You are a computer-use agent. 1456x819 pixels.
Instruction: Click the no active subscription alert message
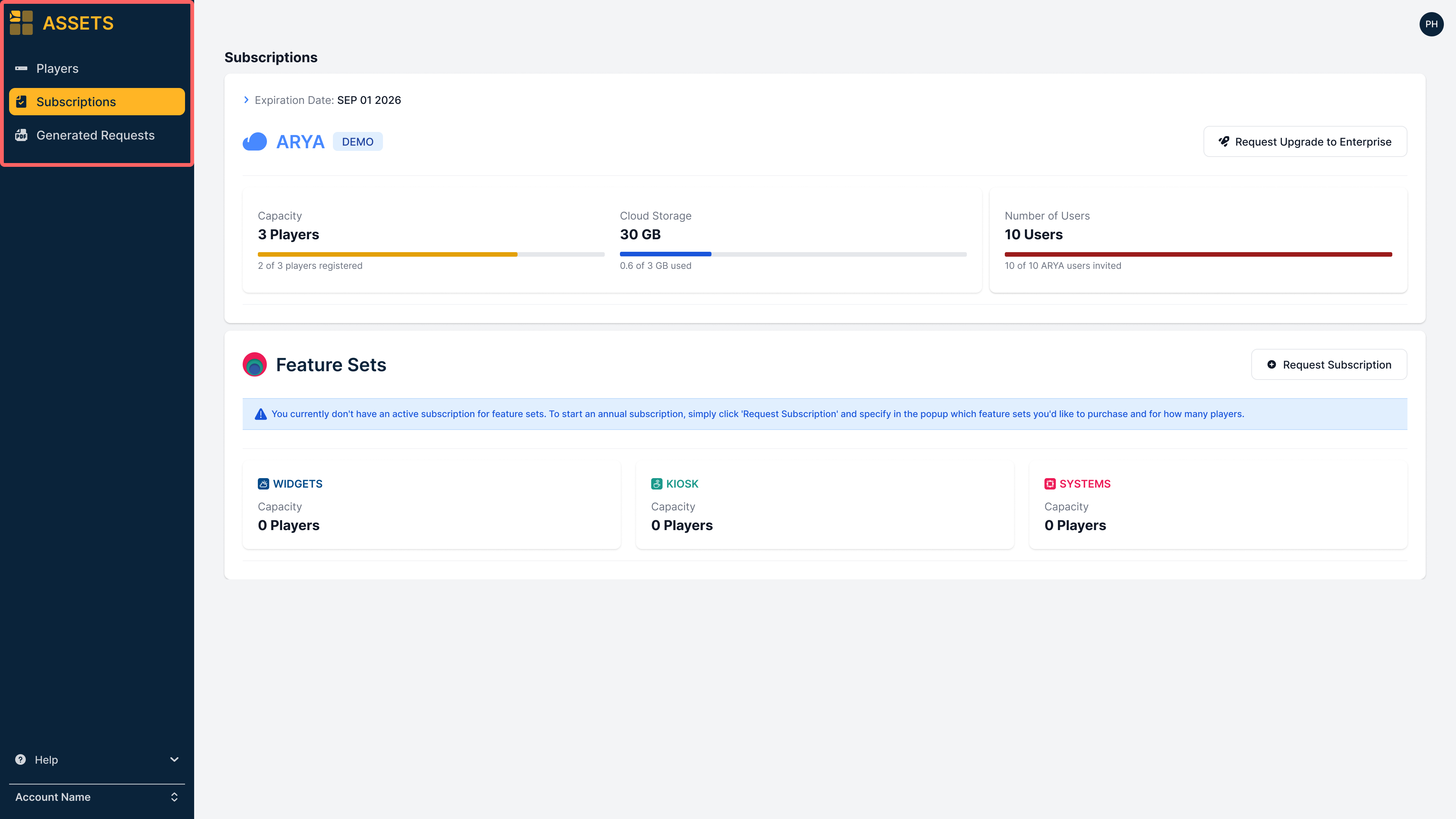coord(758,414)
